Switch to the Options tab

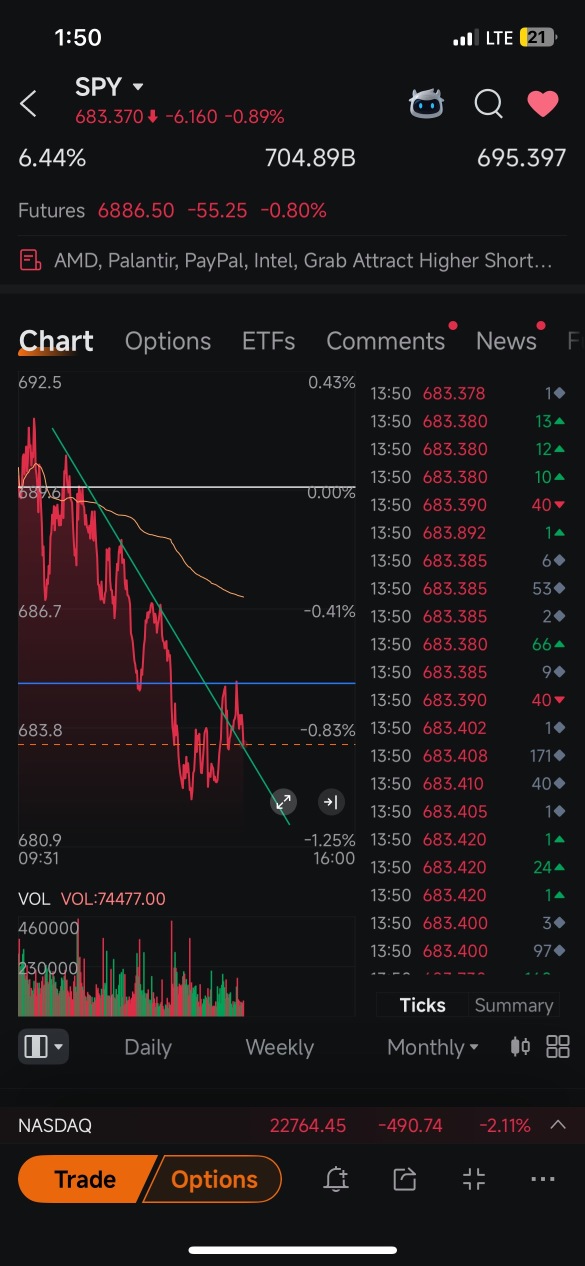[168, 341]
